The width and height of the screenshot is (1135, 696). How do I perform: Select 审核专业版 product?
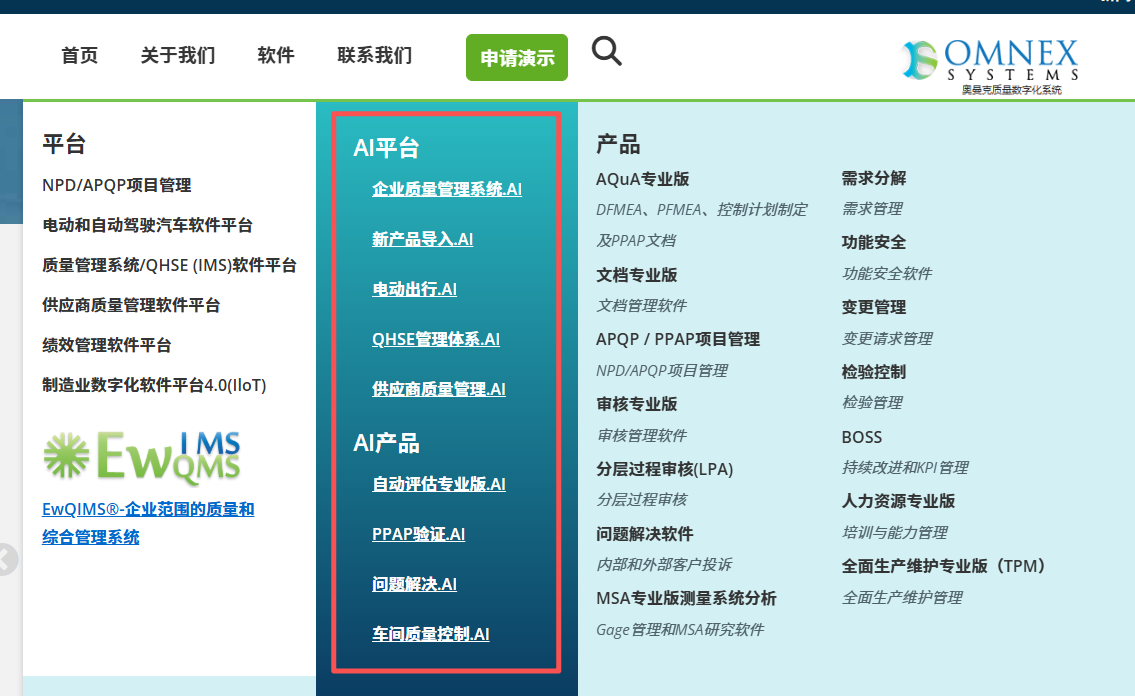click(637, 404)
